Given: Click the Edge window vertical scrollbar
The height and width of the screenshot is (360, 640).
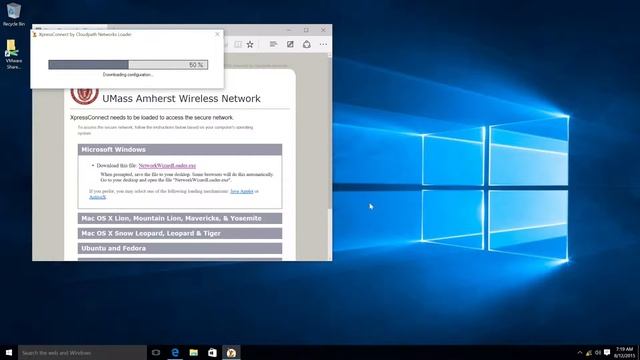Looking at the screenshot, I should 330,157.
